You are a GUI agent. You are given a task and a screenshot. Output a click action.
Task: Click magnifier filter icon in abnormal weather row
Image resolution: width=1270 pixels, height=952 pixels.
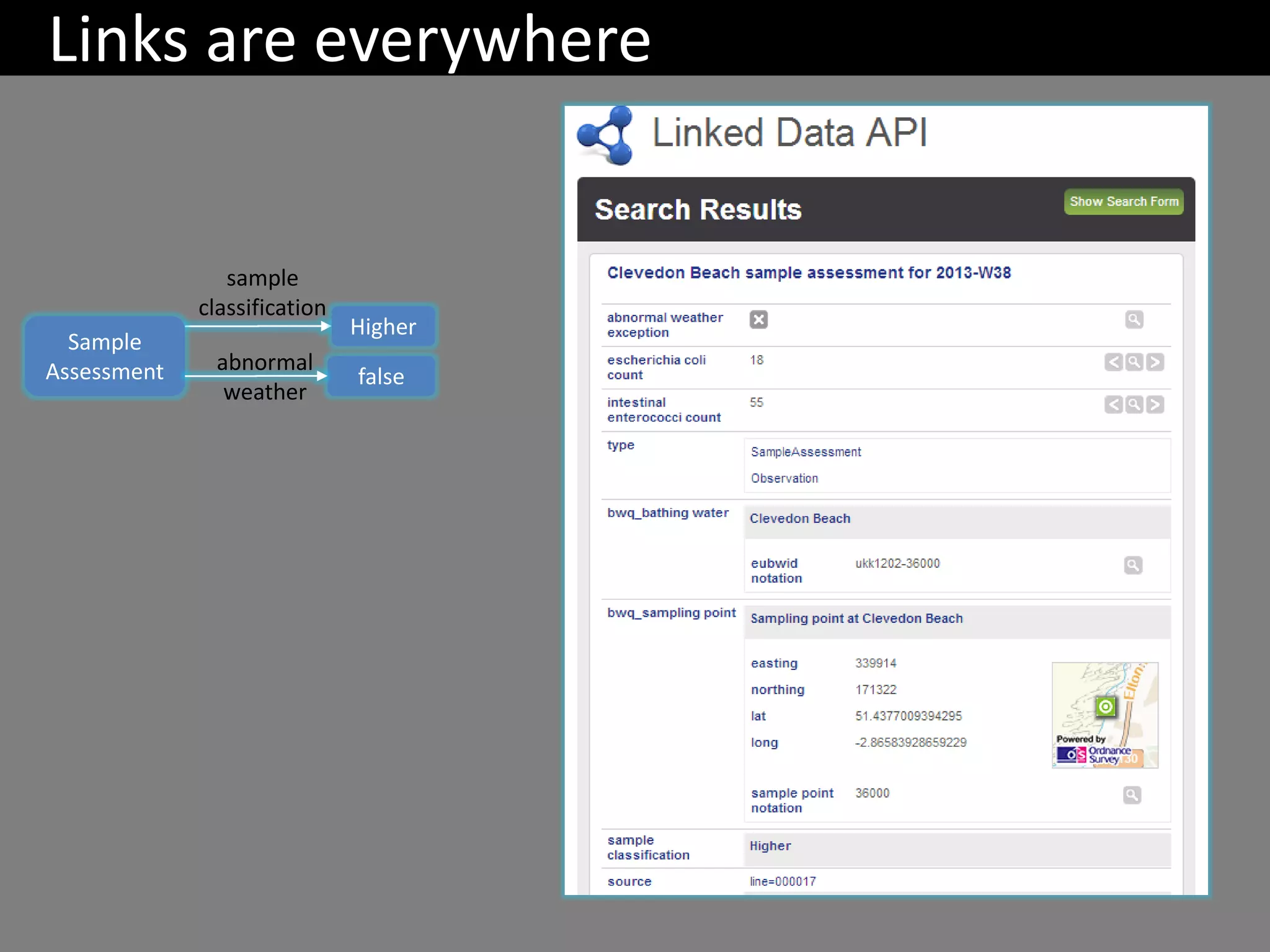coord(1134,320)
